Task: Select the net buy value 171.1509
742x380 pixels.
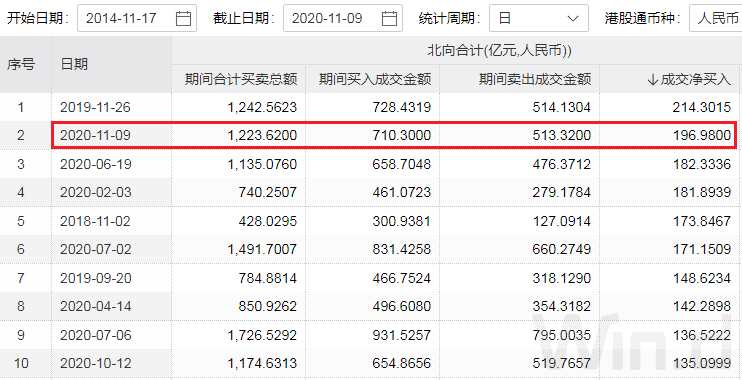Action: click(702, 249)
